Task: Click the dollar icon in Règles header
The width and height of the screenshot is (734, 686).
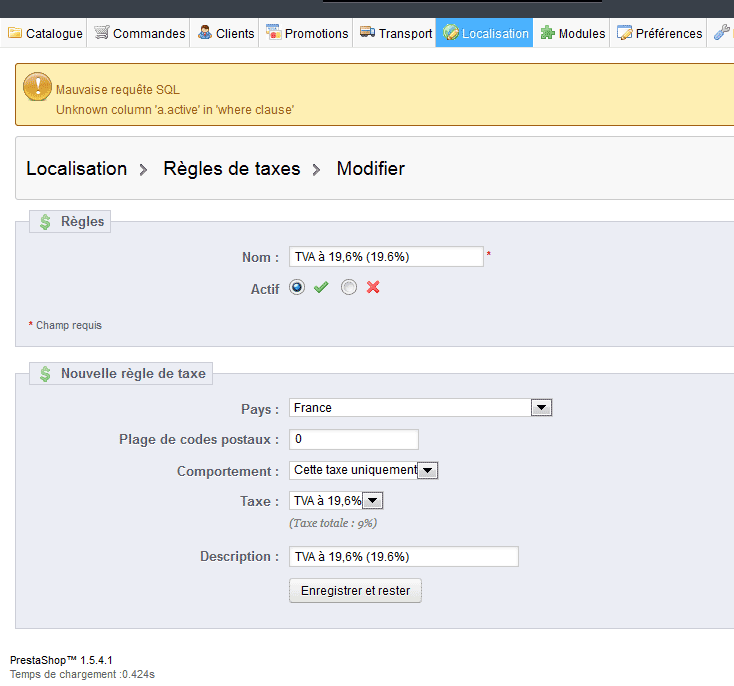Action: (x=45, y=222)
